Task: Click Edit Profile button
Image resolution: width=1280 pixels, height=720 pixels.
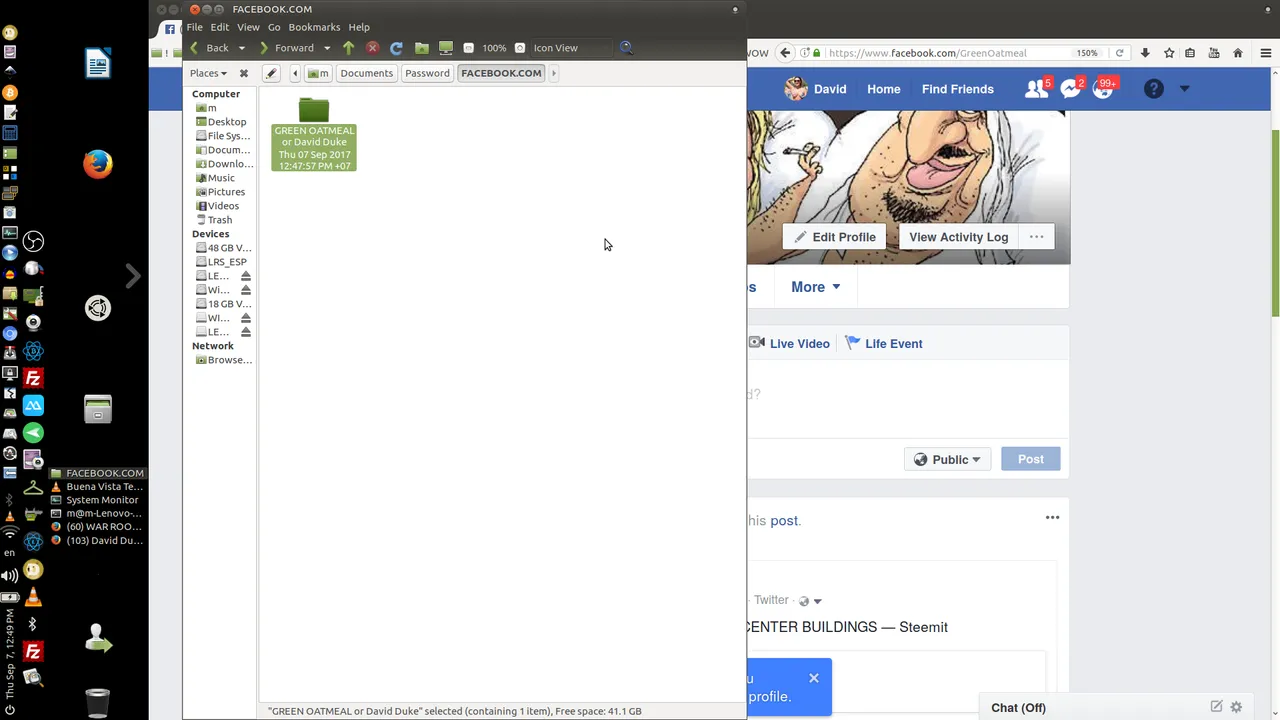Action: pos(835,237)
